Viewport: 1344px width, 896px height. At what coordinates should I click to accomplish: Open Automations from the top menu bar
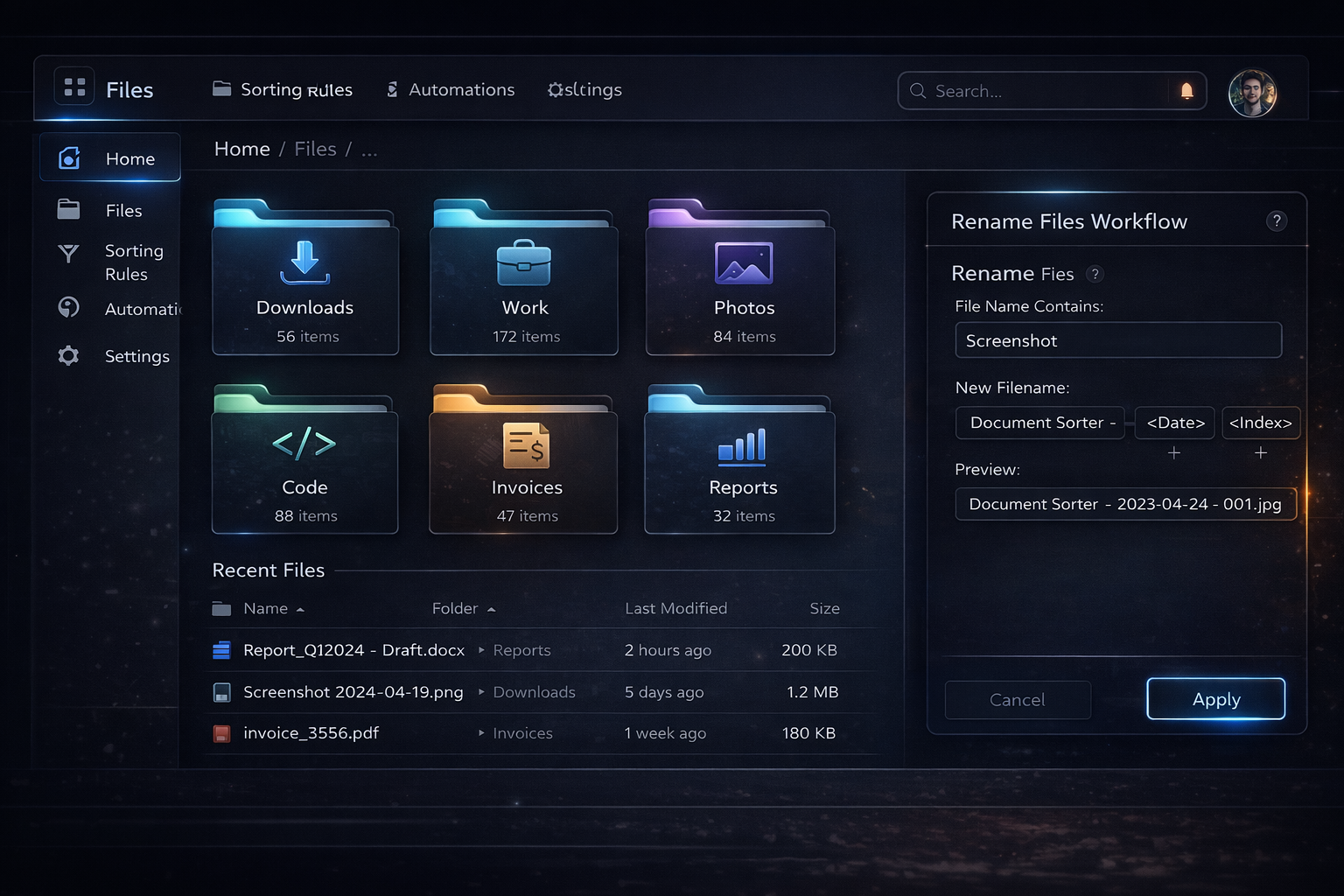461,89
